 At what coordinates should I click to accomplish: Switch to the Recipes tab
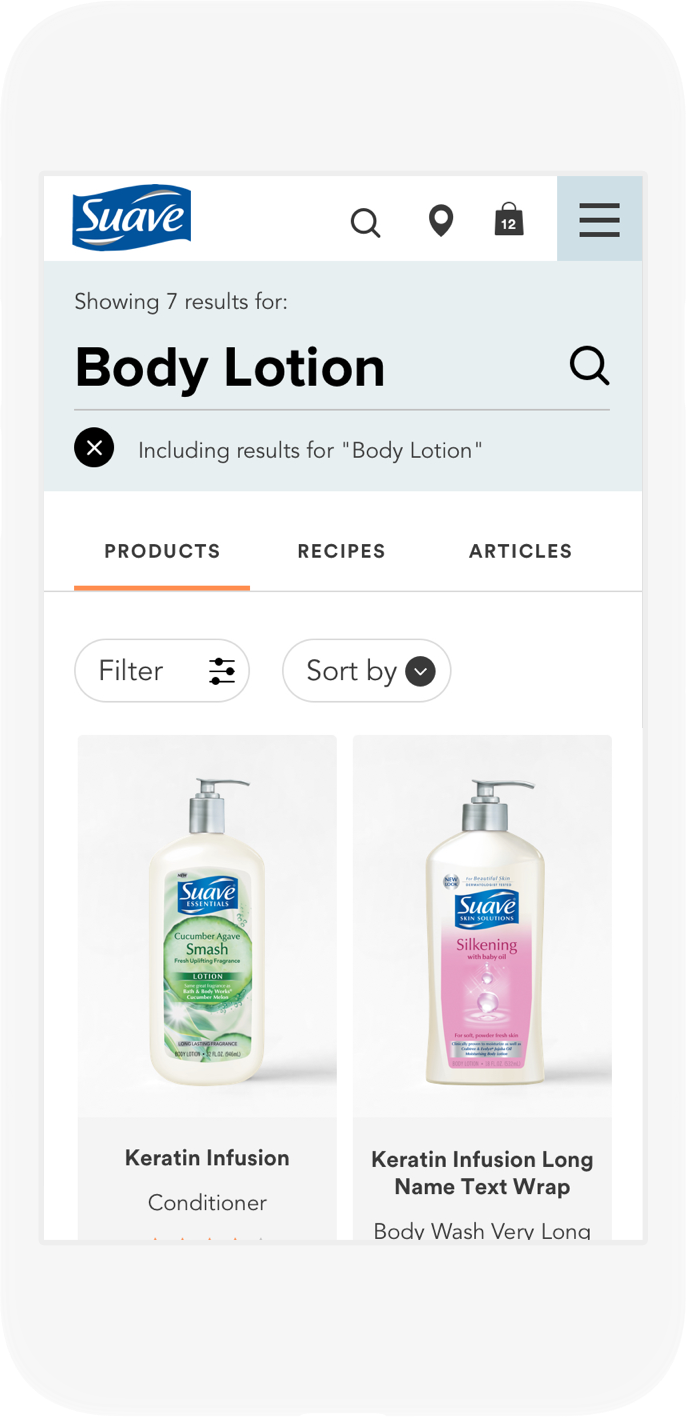[341, 551]
